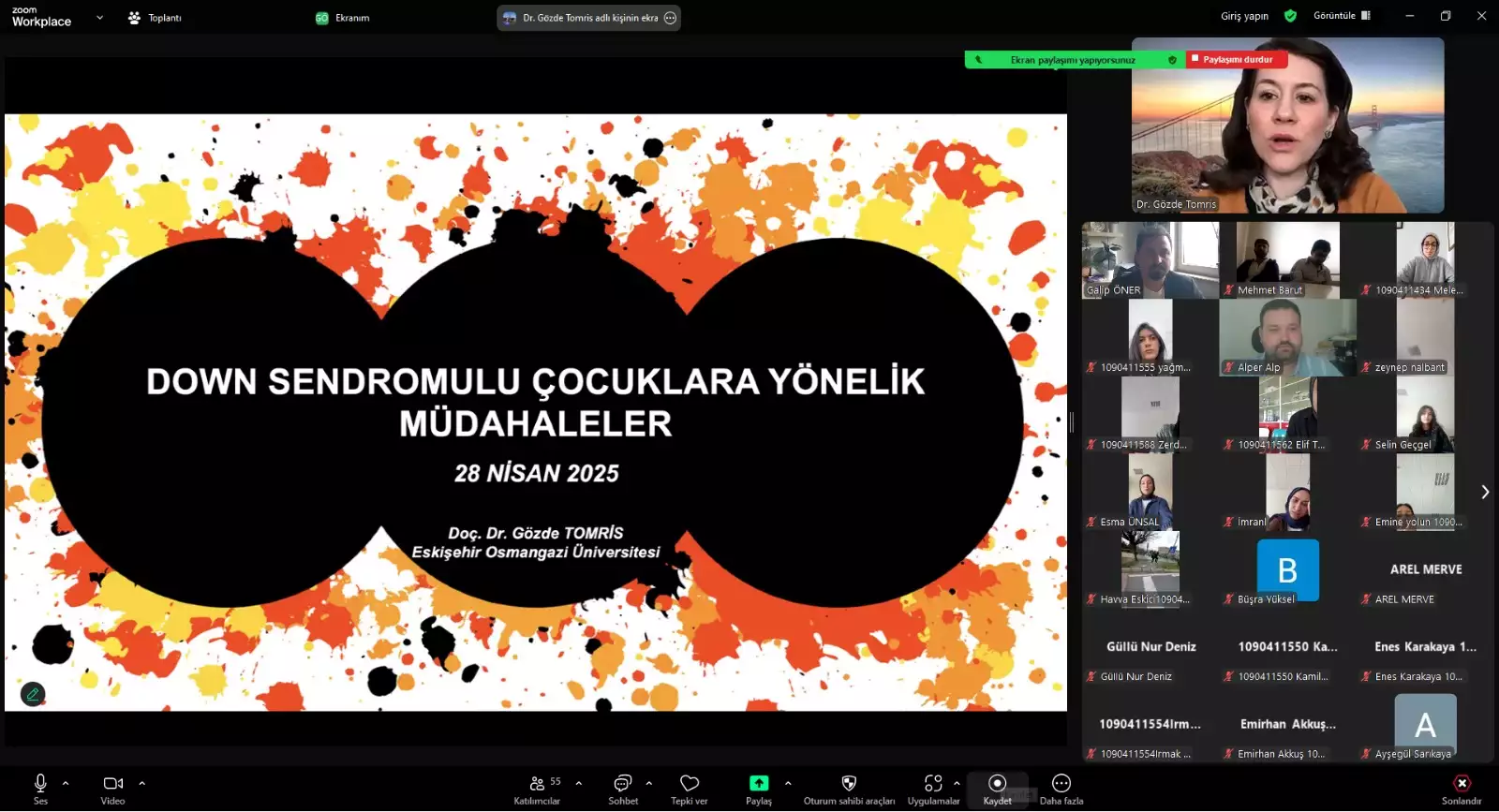
Task: Open the Katılımcılar participants panel
Action: pyautogui.click(x=538, y=788)
